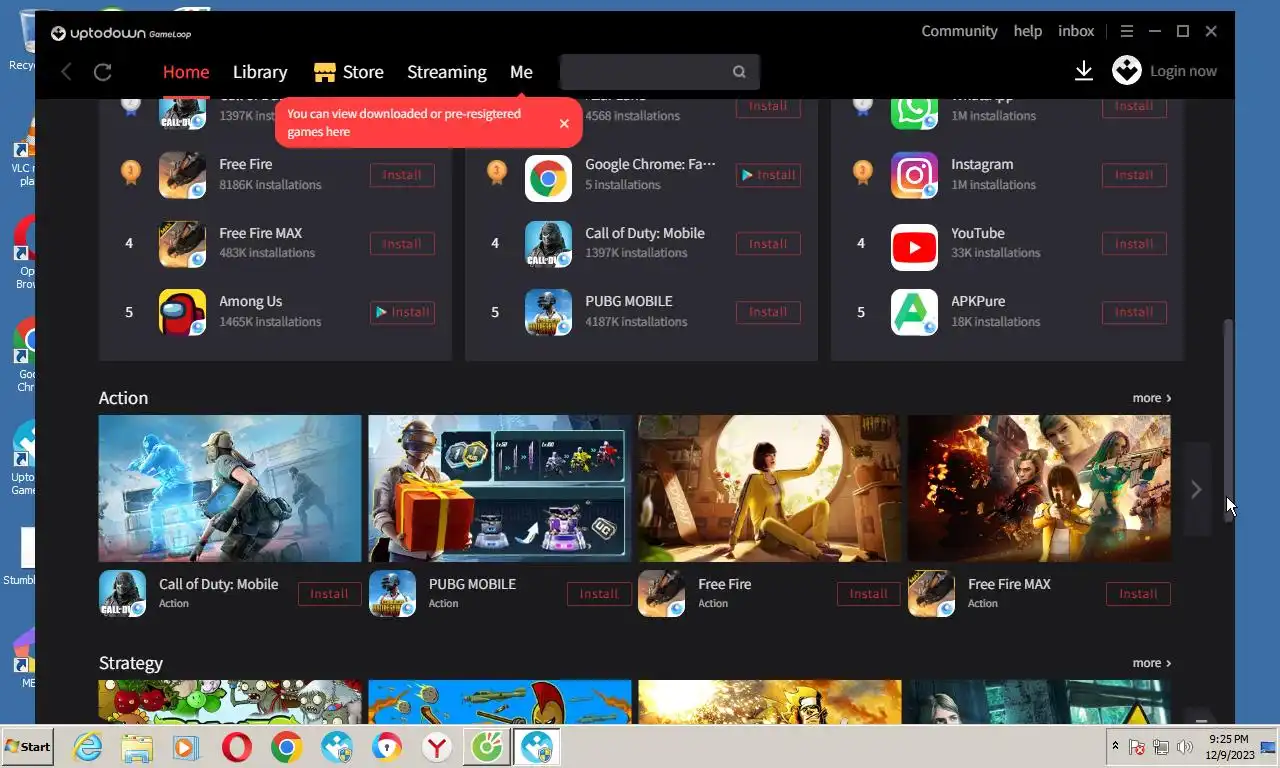
Task: Switch to the Library tab
Action: (260, 72)
